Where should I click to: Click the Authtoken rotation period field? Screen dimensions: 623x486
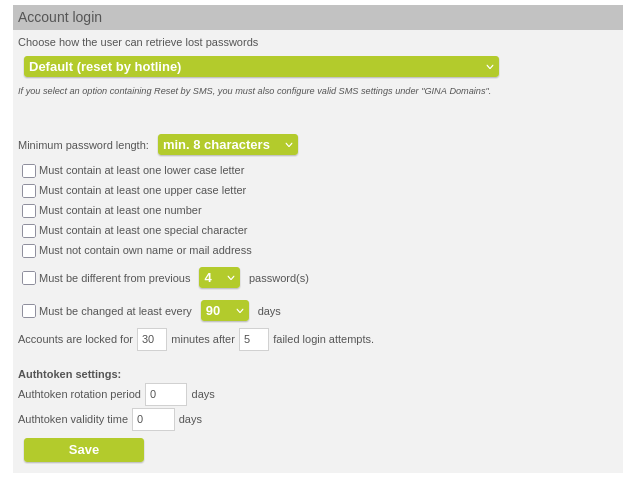(x=166, y=394)
